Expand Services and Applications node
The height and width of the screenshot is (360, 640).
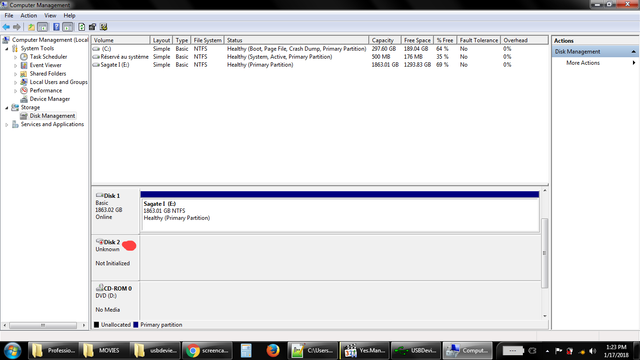[x=7, y=124]
